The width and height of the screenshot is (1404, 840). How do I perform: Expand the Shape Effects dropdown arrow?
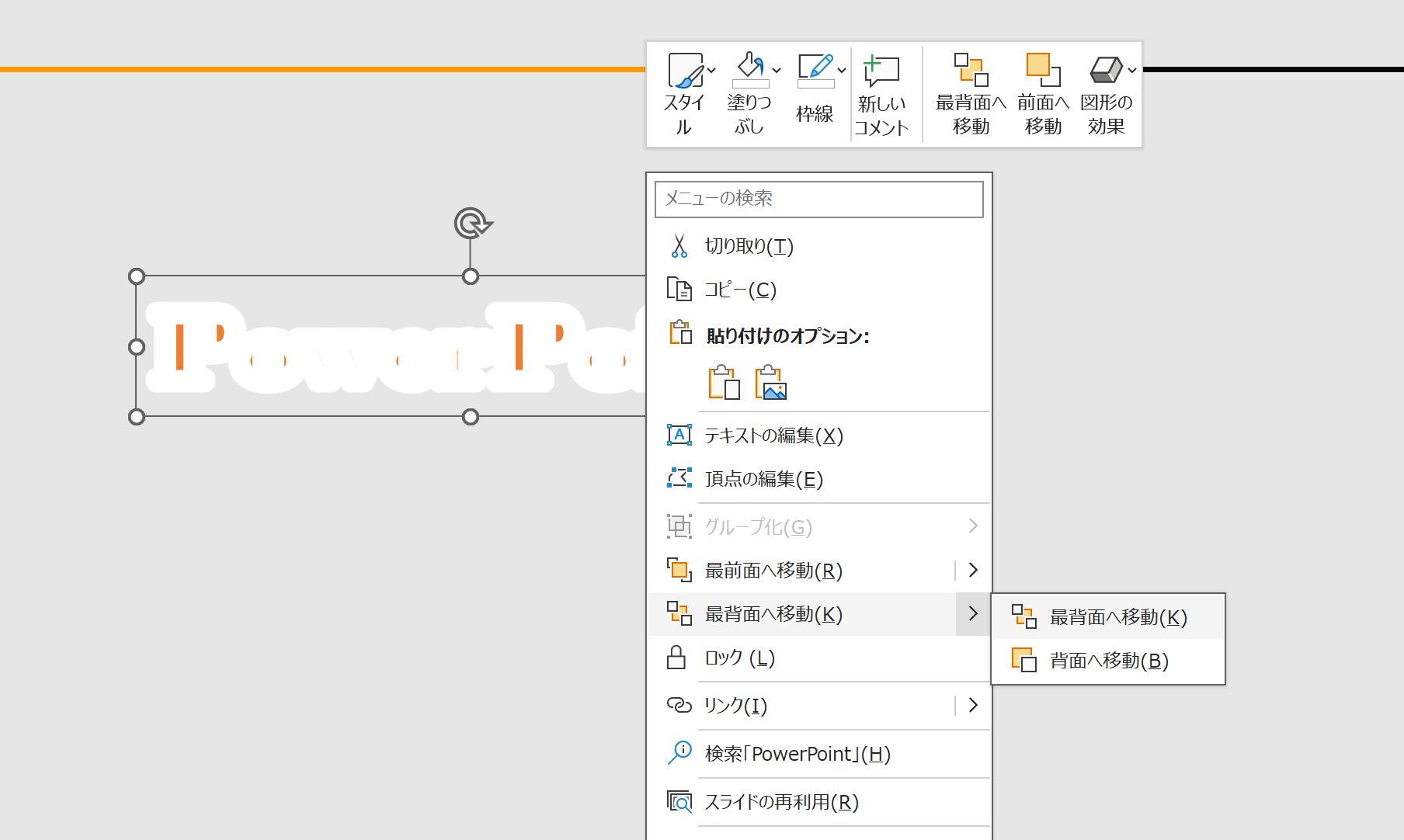(1132, 70)
